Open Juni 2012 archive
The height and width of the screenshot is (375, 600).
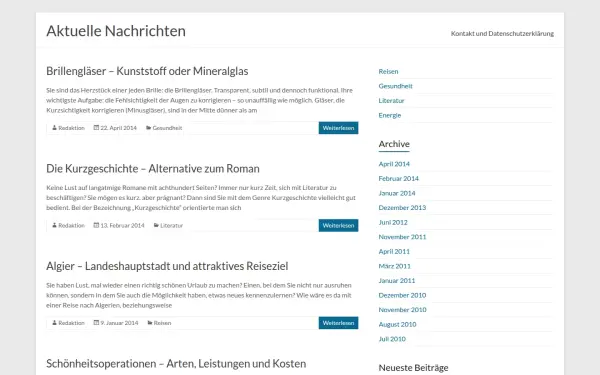[x=393, y=222]
